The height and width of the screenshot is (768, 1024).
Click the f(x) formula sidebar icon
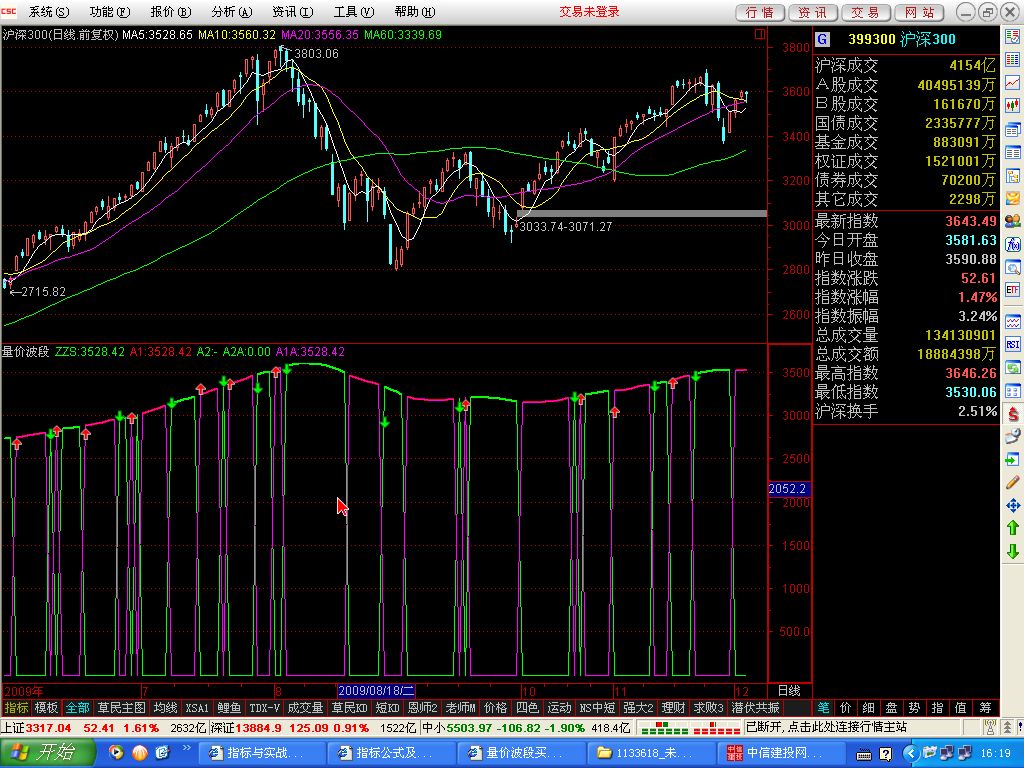click(x=1013, y=244)
